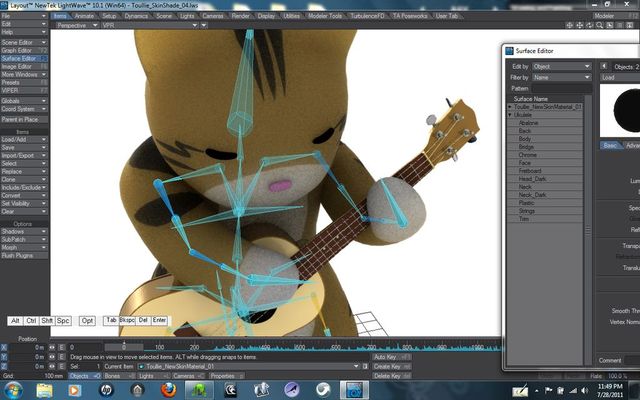Screen dimensions: 640x400
Task: Click the eye icon in the Y row
Action: click(x=52, y=357)
